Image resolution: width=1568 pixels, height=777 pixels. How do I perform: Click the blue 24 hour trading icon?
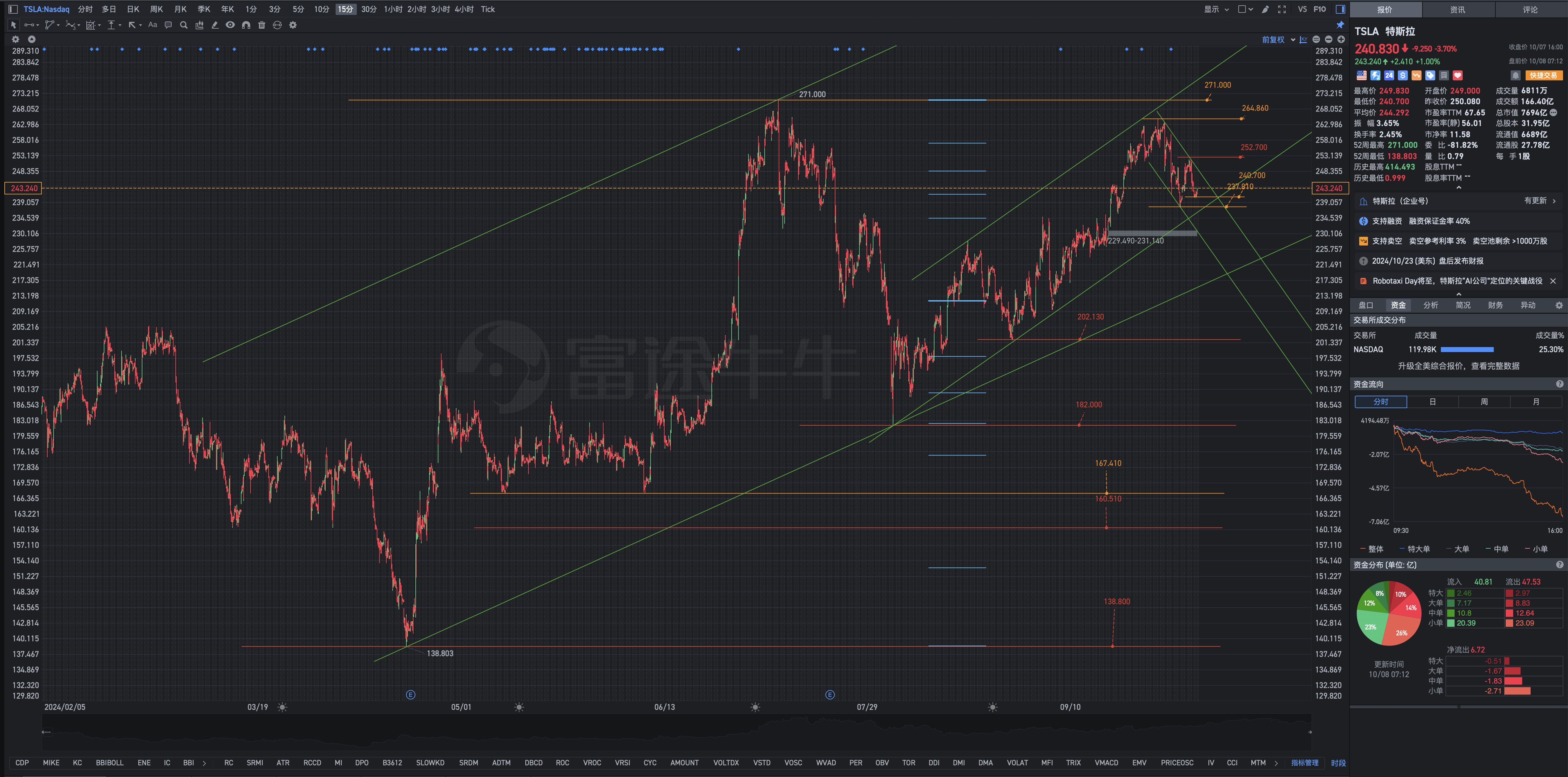[x=1389, y=75]
